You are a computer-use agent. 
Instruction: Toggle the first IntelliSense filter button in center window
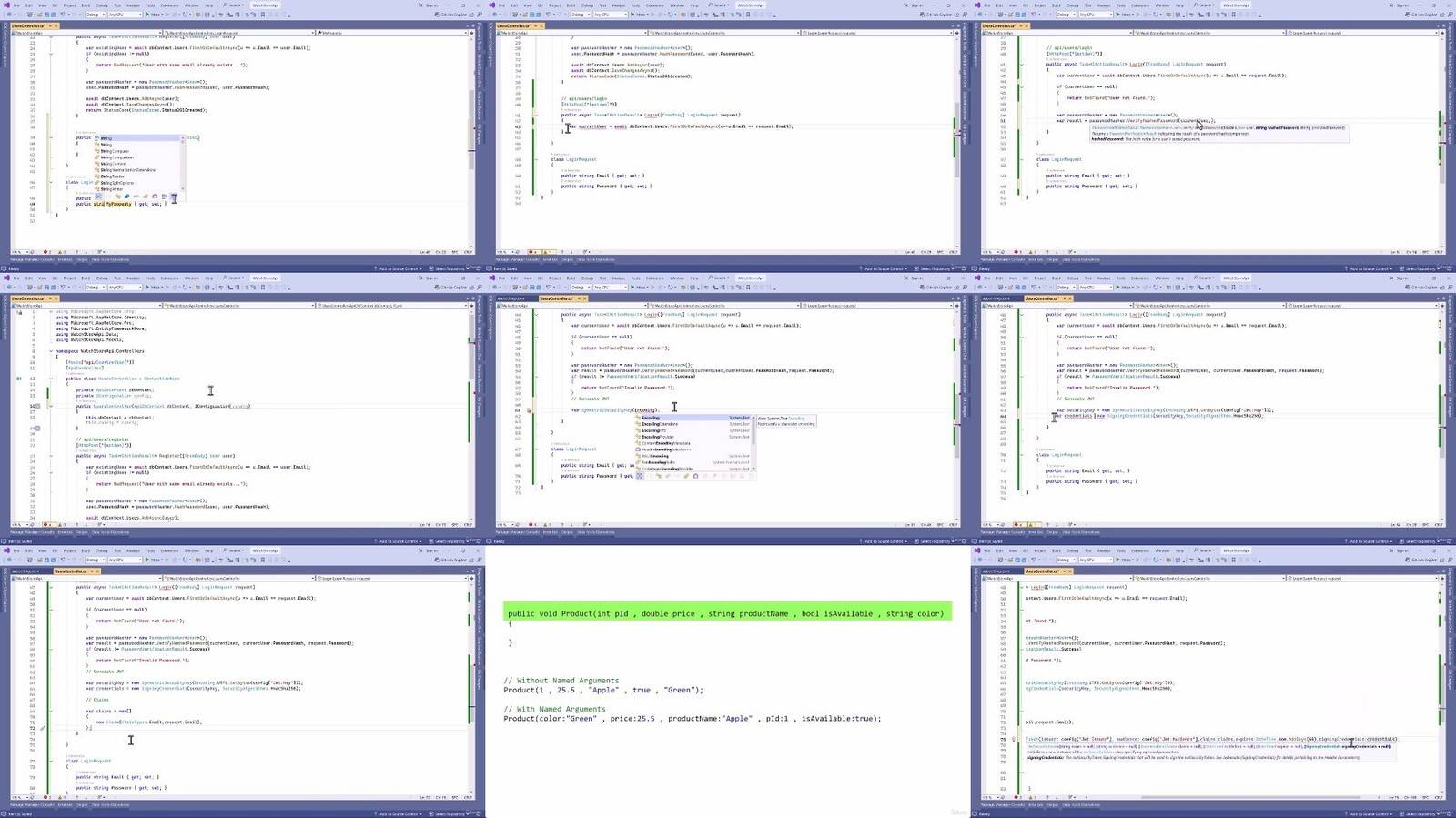click(x=640, y=476)
